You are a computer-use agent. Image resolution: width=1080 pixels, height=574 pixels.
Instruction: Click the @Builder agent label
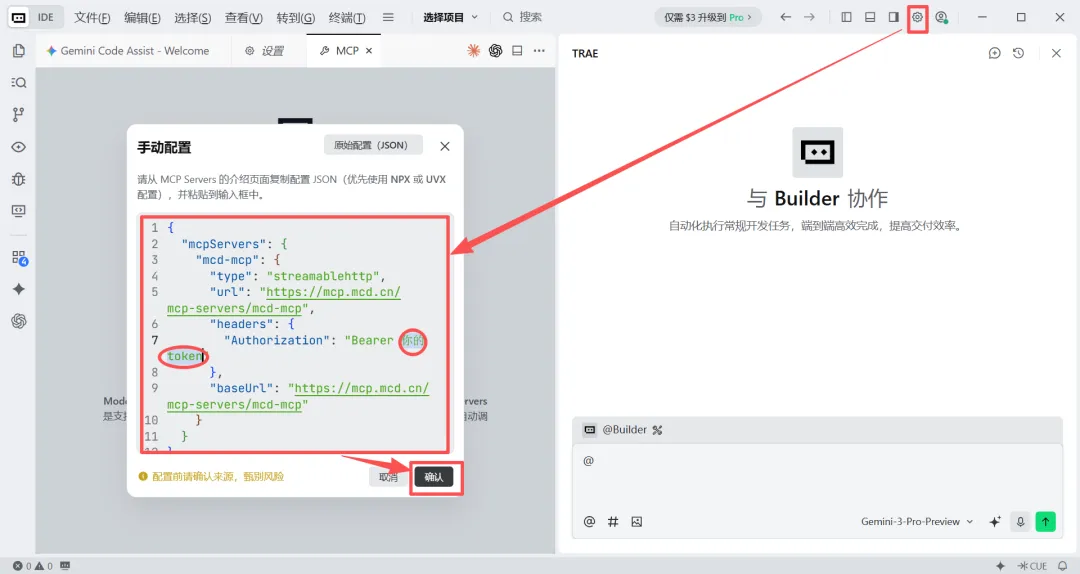point(625,429)
